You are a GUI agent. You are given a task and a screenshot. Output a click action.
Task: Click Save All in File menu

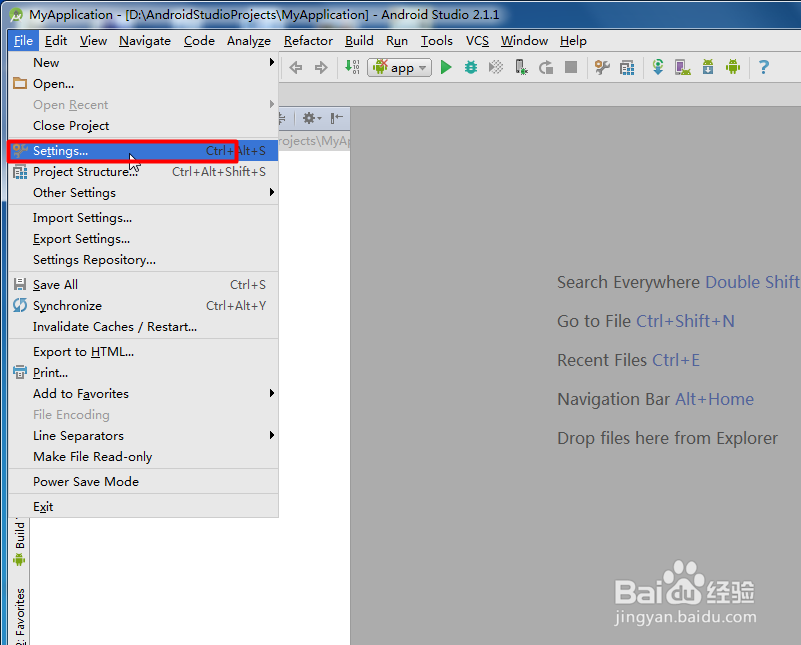pos(143,284)
